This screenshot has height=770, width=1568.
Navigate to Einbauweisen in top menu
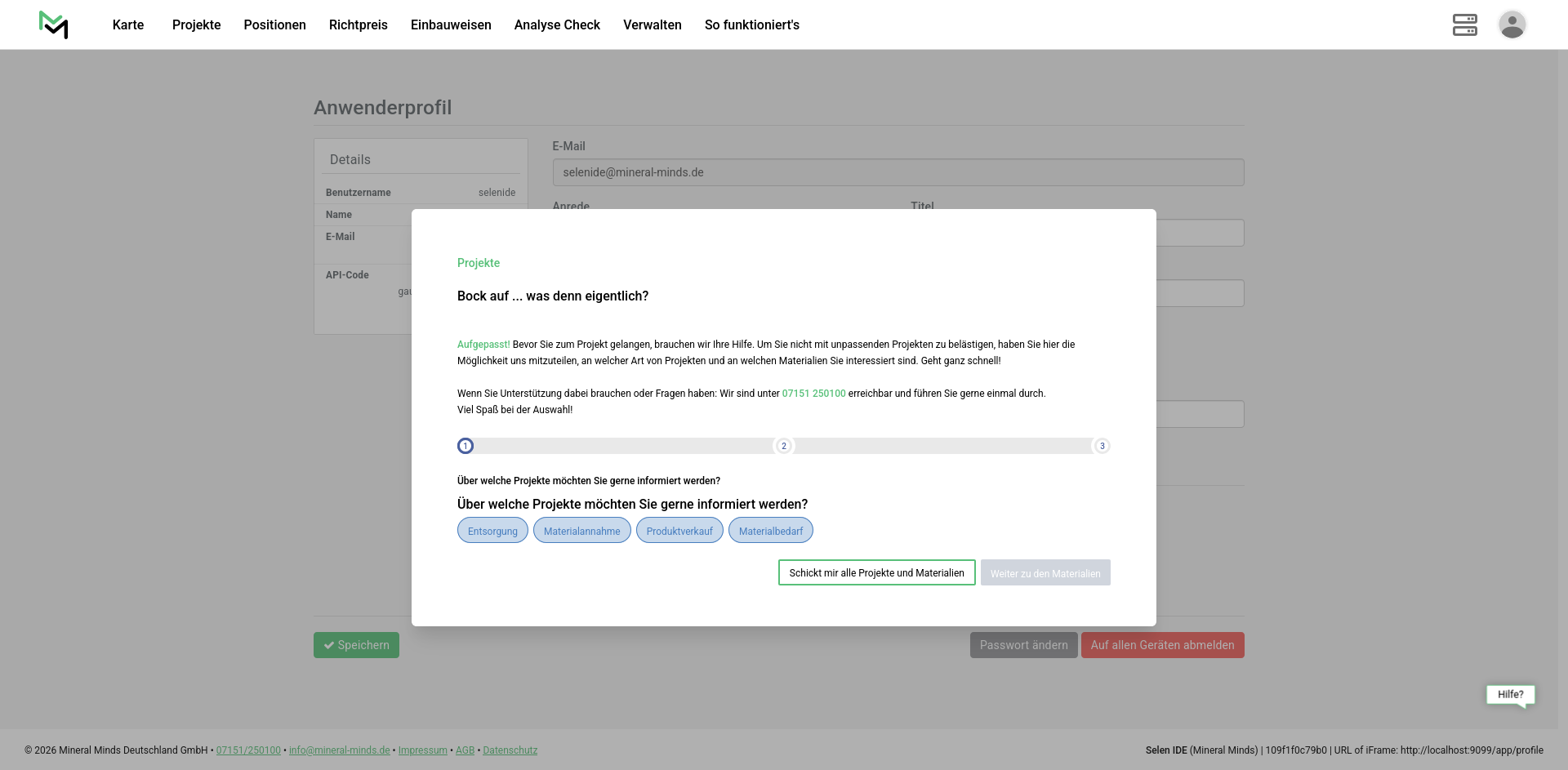[451, 25]
